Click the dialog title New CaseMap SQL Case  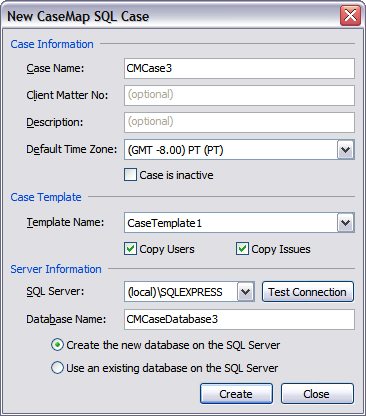click(78, 16)
